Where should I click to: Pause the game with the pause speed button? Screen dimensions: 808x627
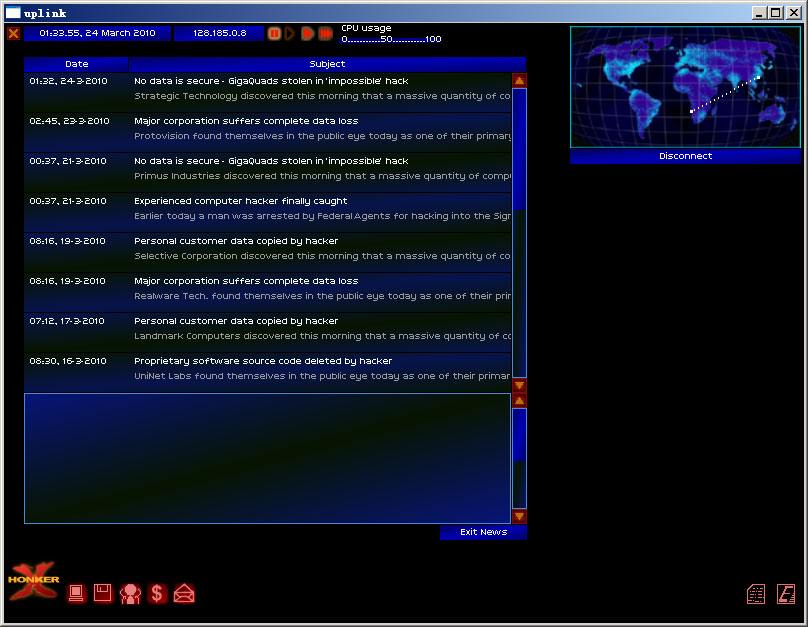(274, 33)
